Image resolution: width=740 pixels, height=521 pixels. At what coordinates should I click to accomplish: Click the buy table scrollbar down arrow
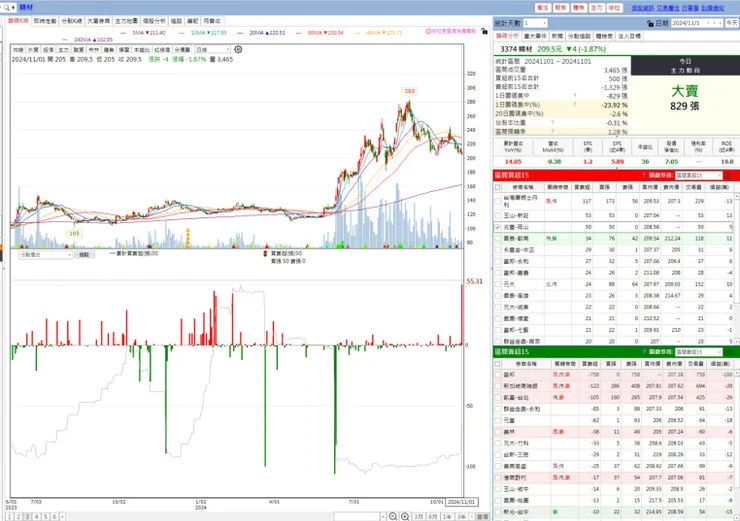(x=736, y=341)
